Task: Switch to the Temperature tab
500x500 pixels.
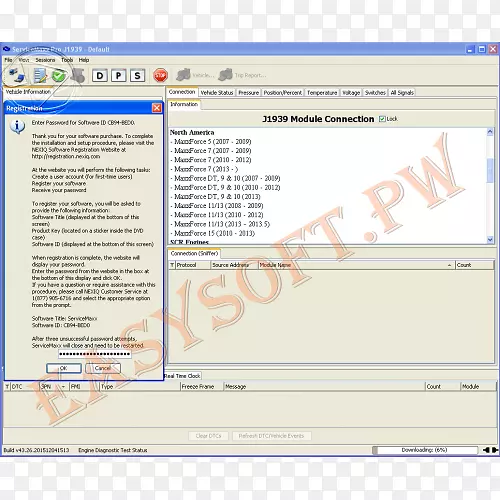Action: tap(322, 93)
